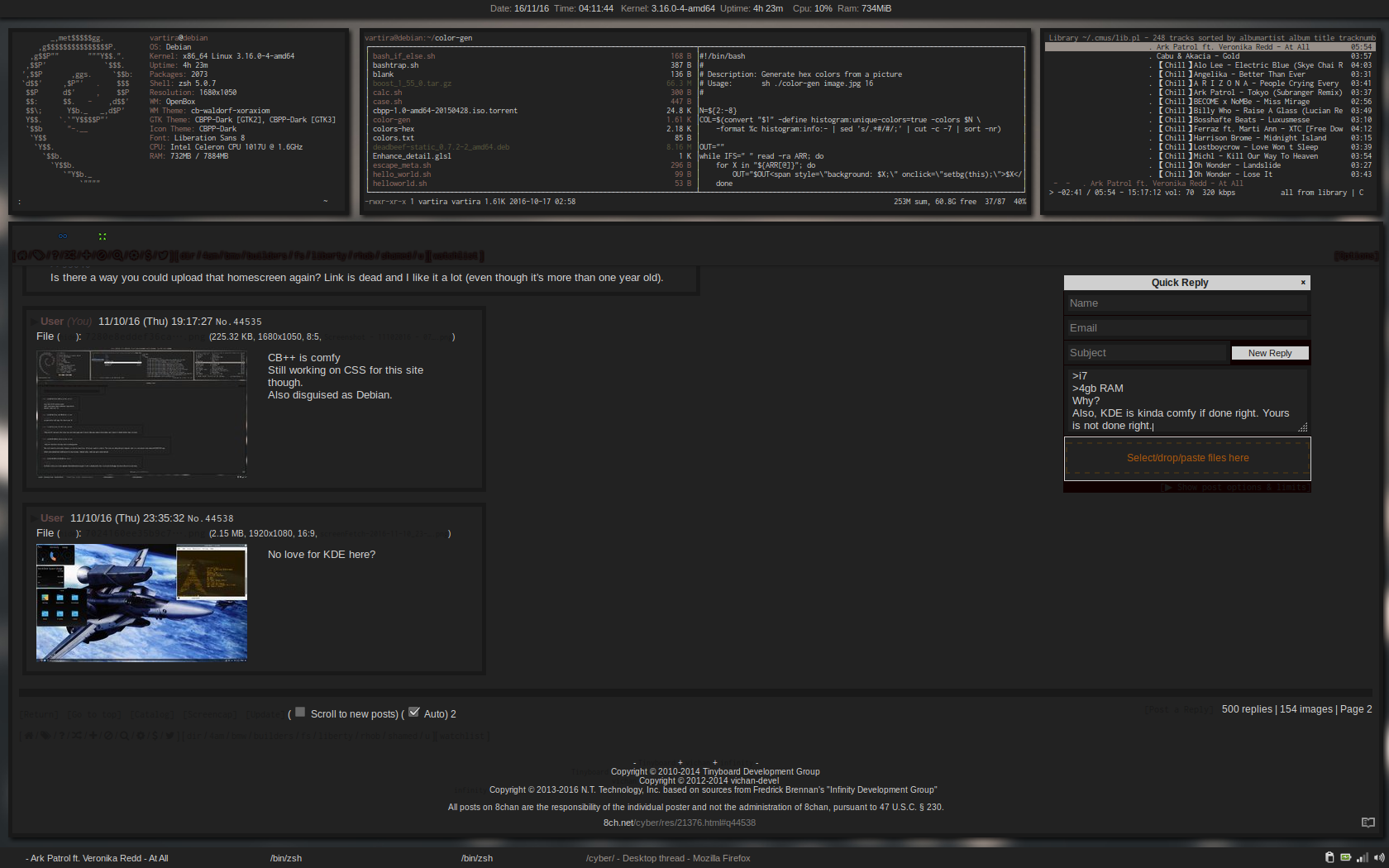Click the home icon in the top board navigation
Image resolution: width=1389 pixels, height=868 pixels.
(22, 255)
